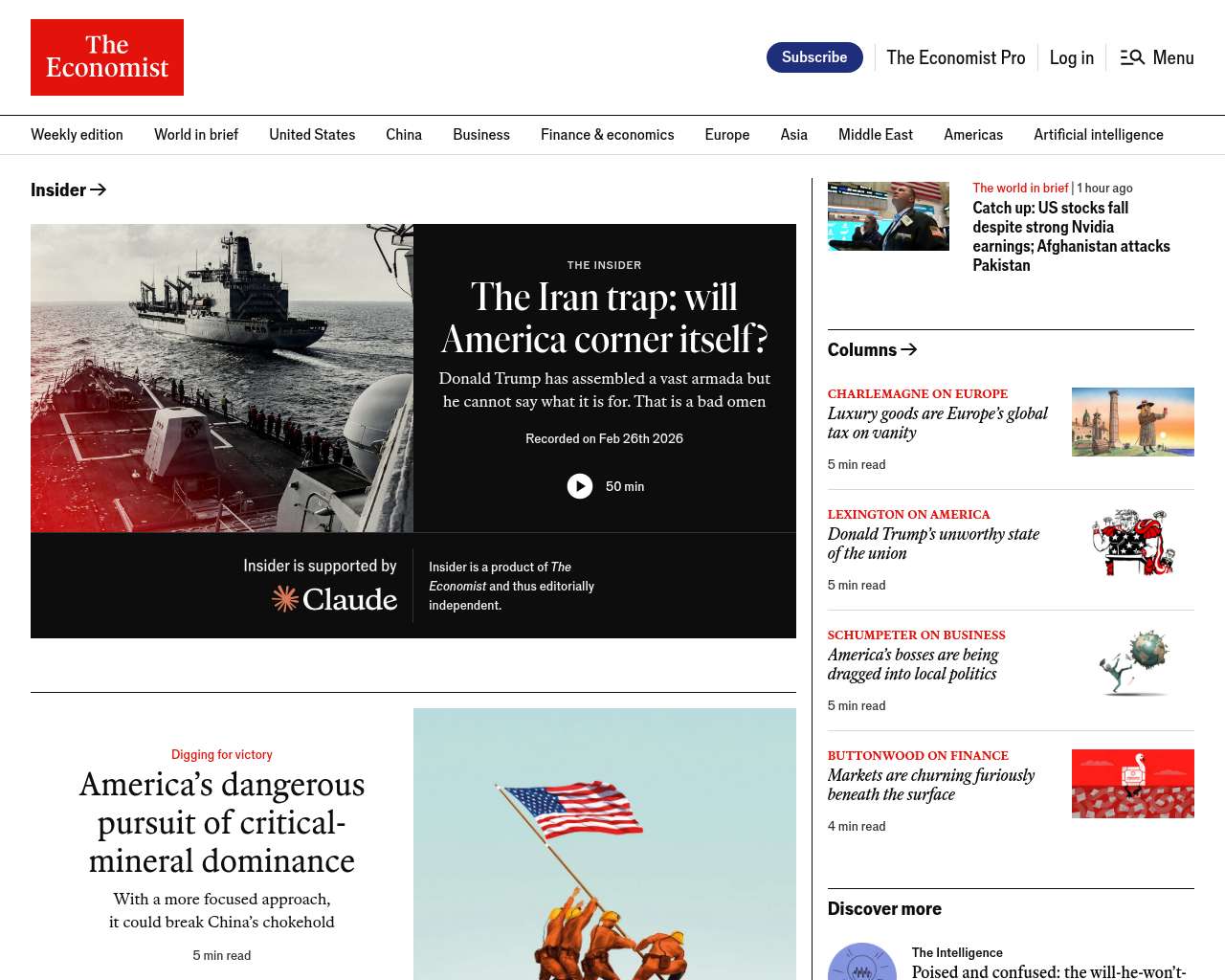This screenshot has width=1225, height=980.
Task: Click the Digging for victory label
Action: pyautogui.click(x=222, y=755)
